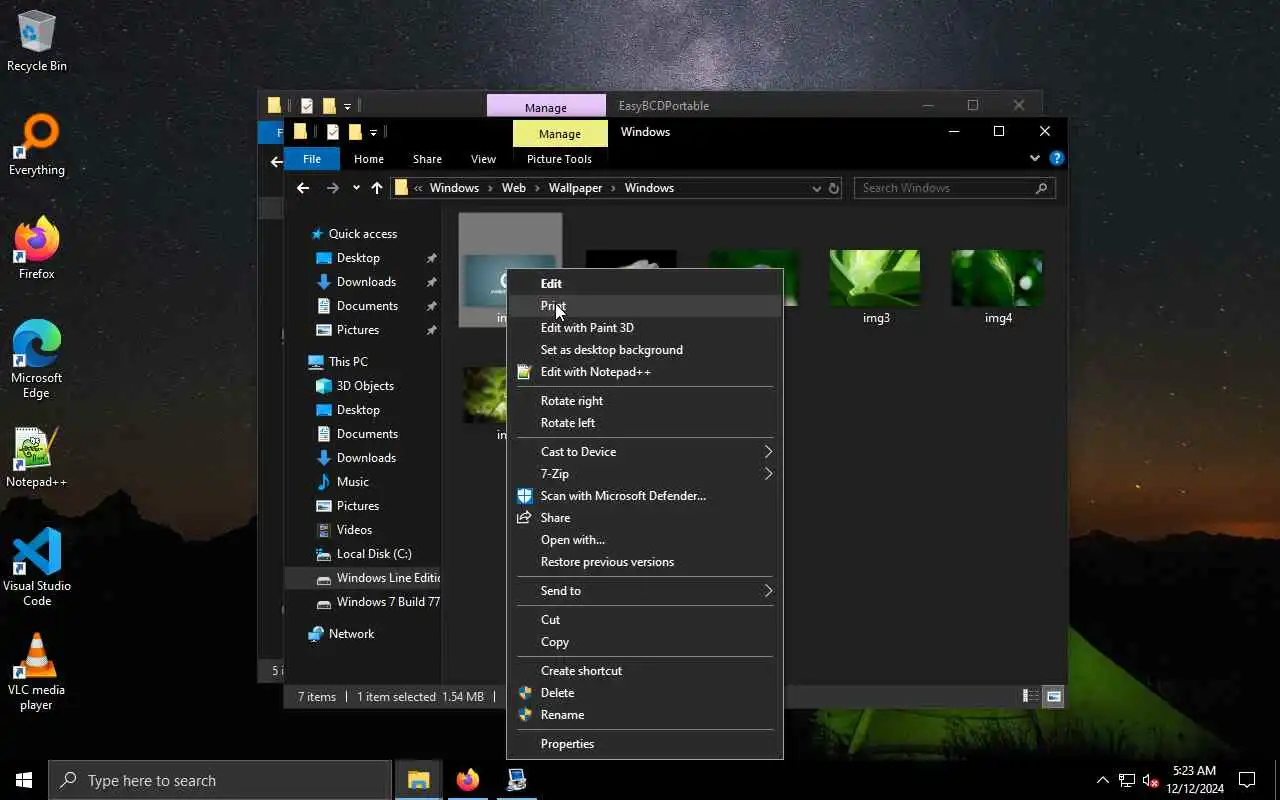Viewport: 1280px width, 800px height.
Task: Click the Properties quick access toolbar icon
Action: (333, 132)
